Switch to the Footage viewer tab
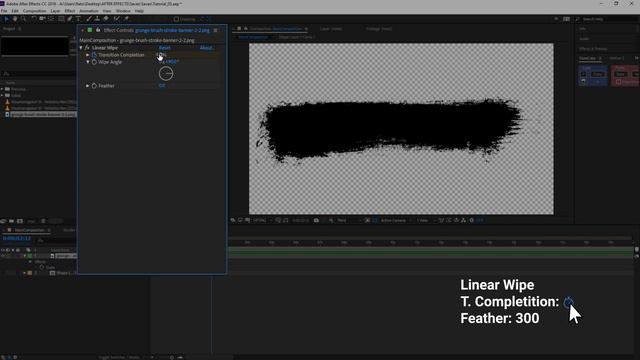 click(x=379, y=29)
